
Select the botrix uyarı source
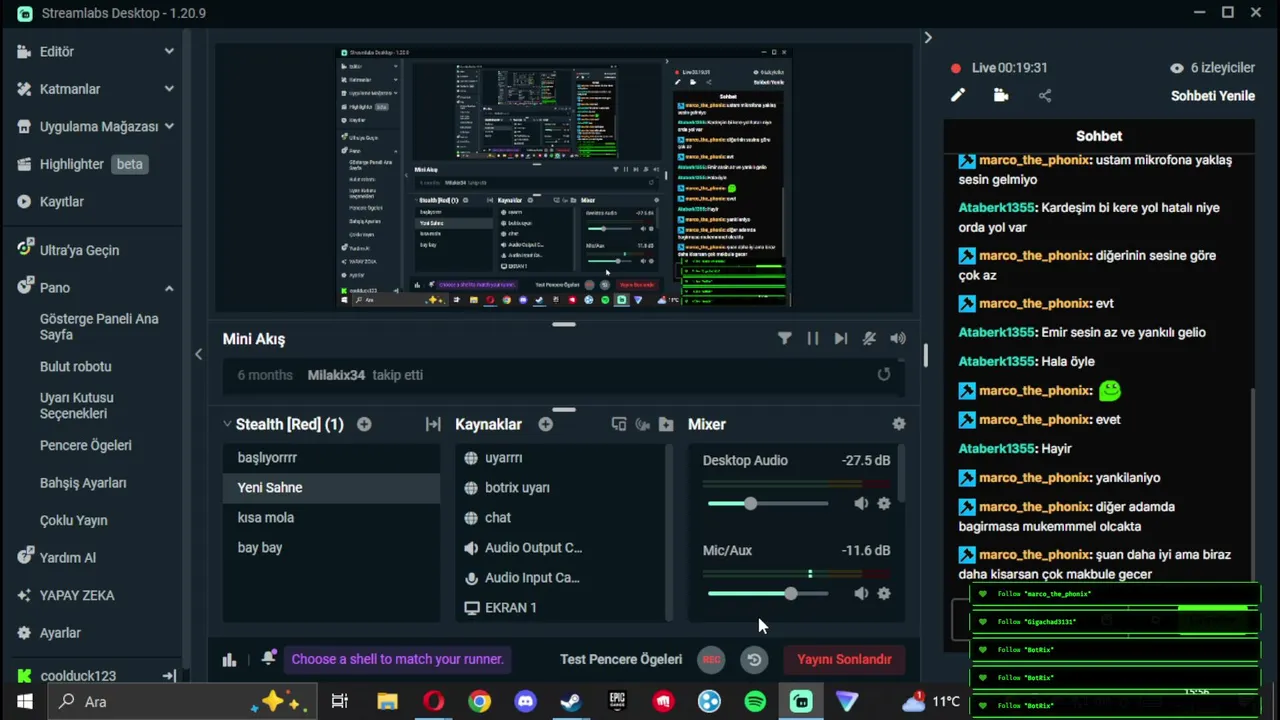click(x=560, y=488)
